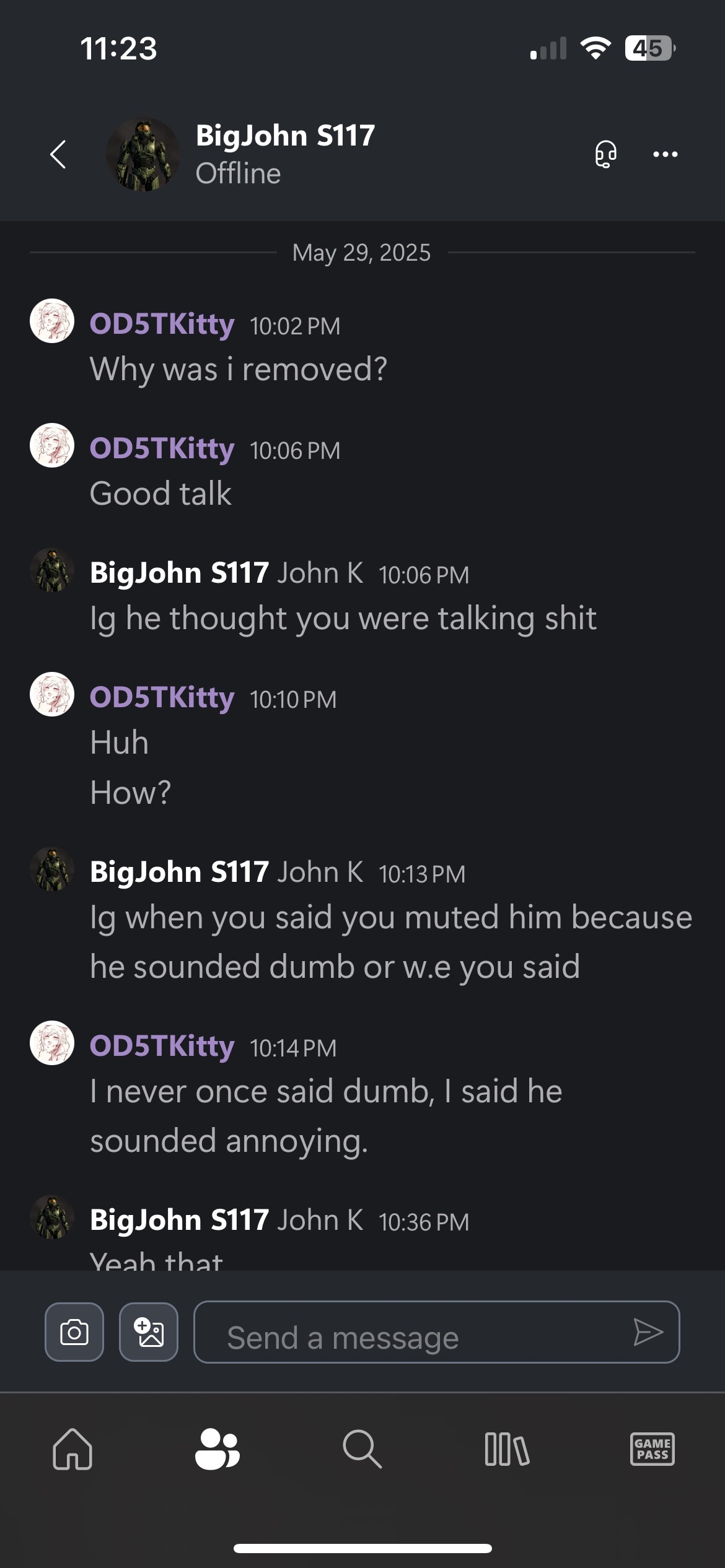
Task: Open the Social friends tab
Action: click(x=217, y=1449)
